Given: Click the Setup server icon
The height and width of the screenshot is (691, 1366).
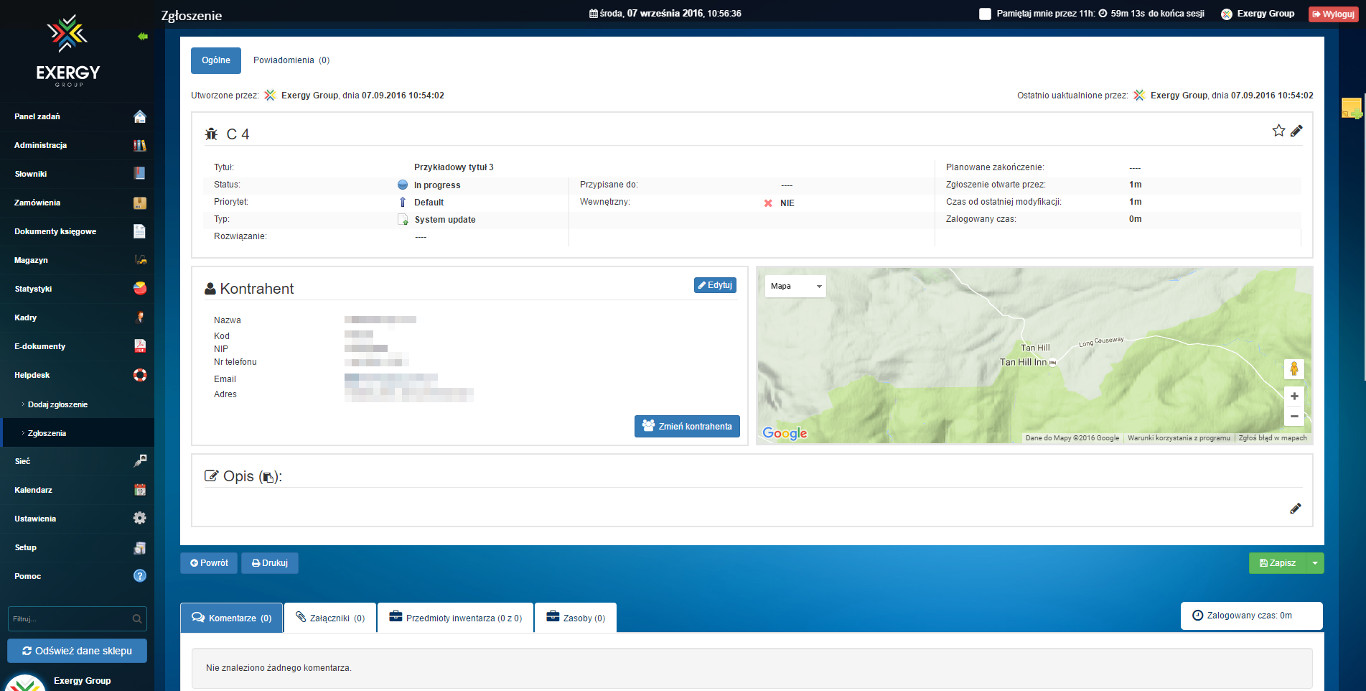Looking at the screenshot, I should pos(140,548).
